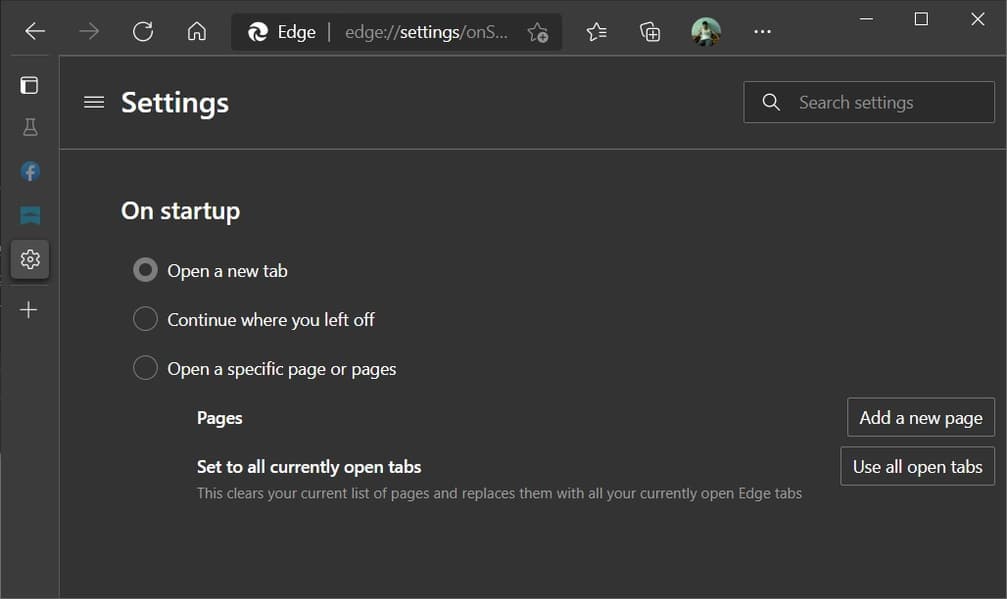Switch to the Facebook vertical tab
The image size is (1007, 599).
[30, 171]
